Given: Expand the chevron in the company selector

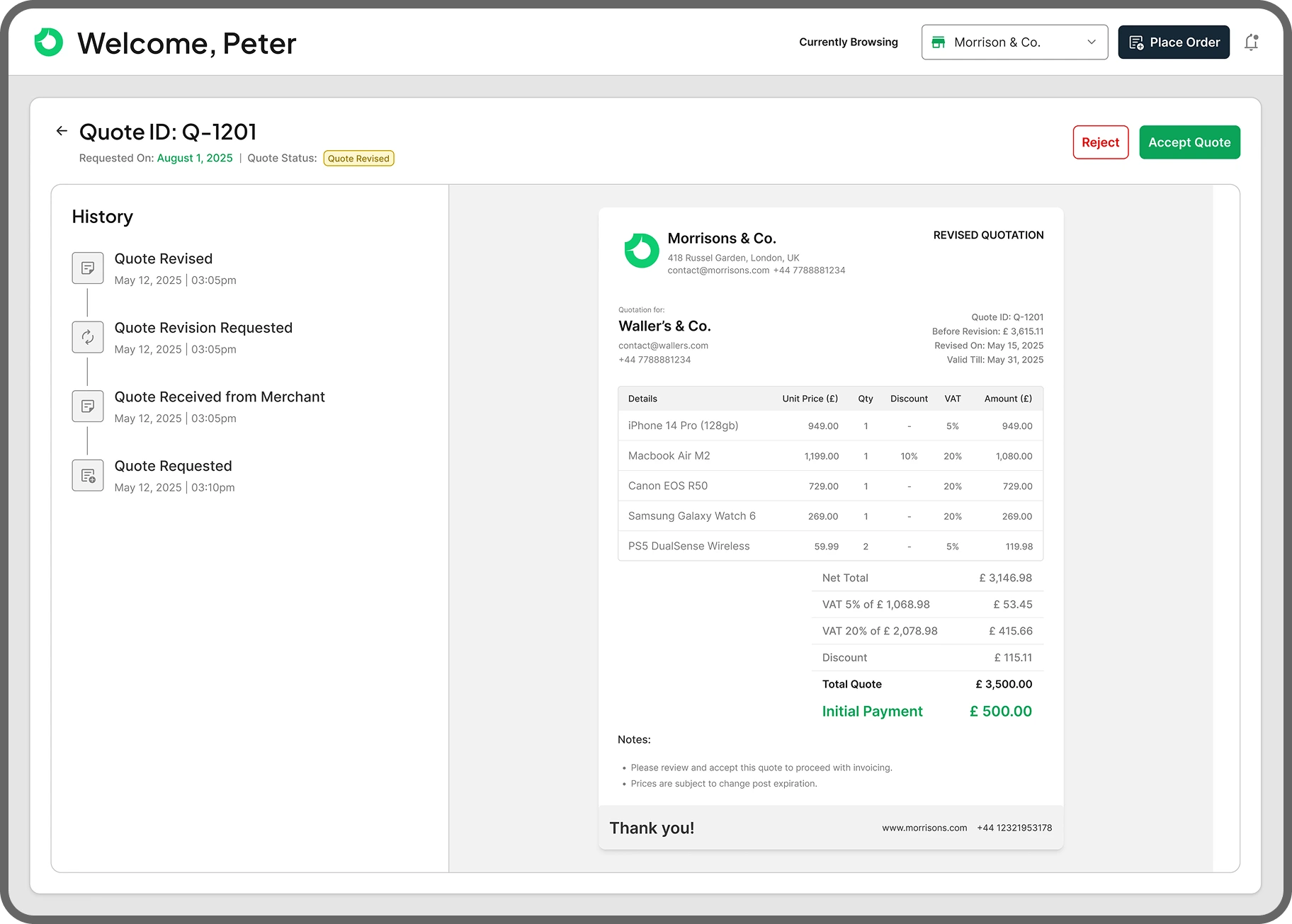Looking at the screenshot, I should click(1091, 42).
